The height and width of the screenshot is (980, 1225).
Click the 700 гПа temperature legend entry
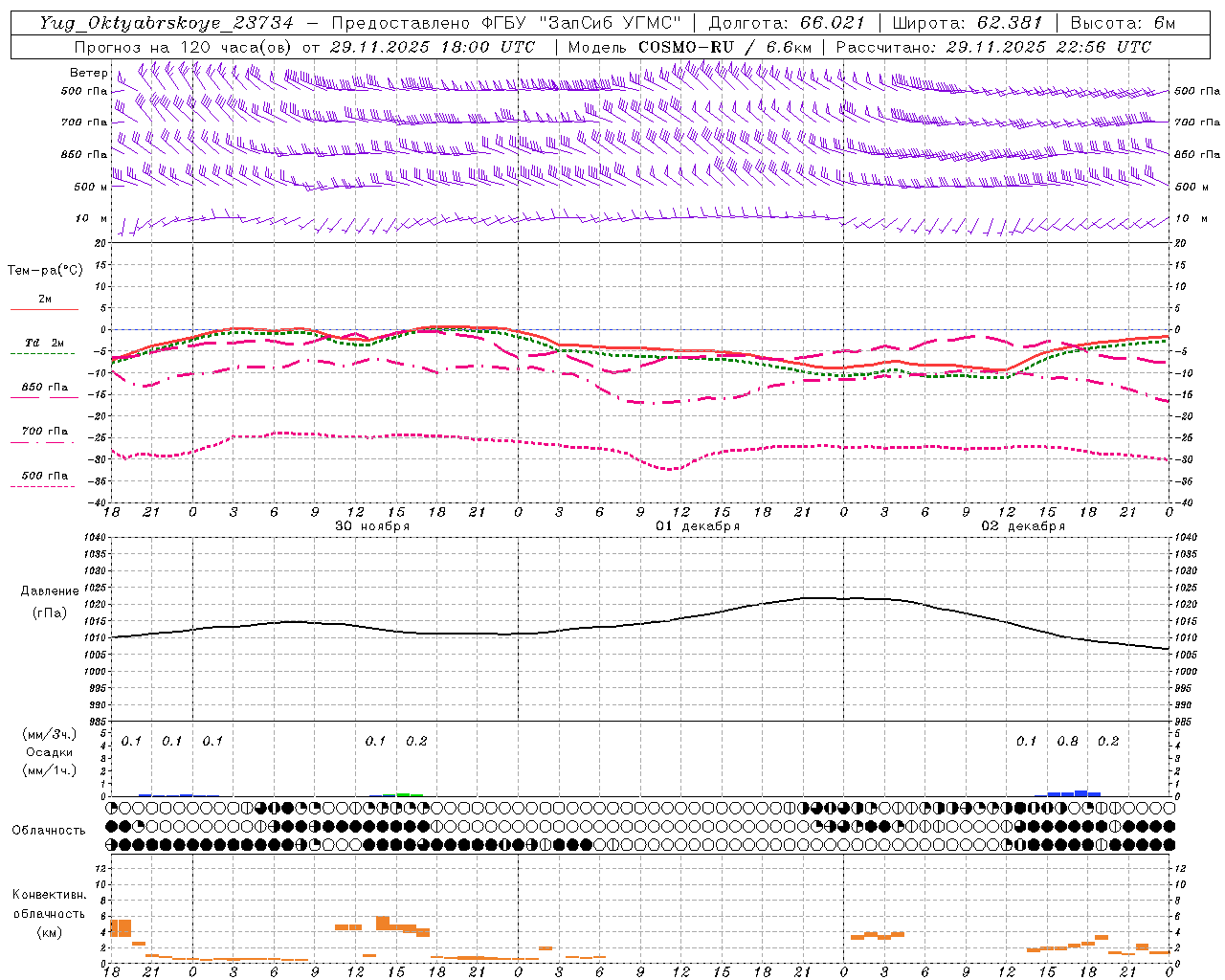[44, 434]
